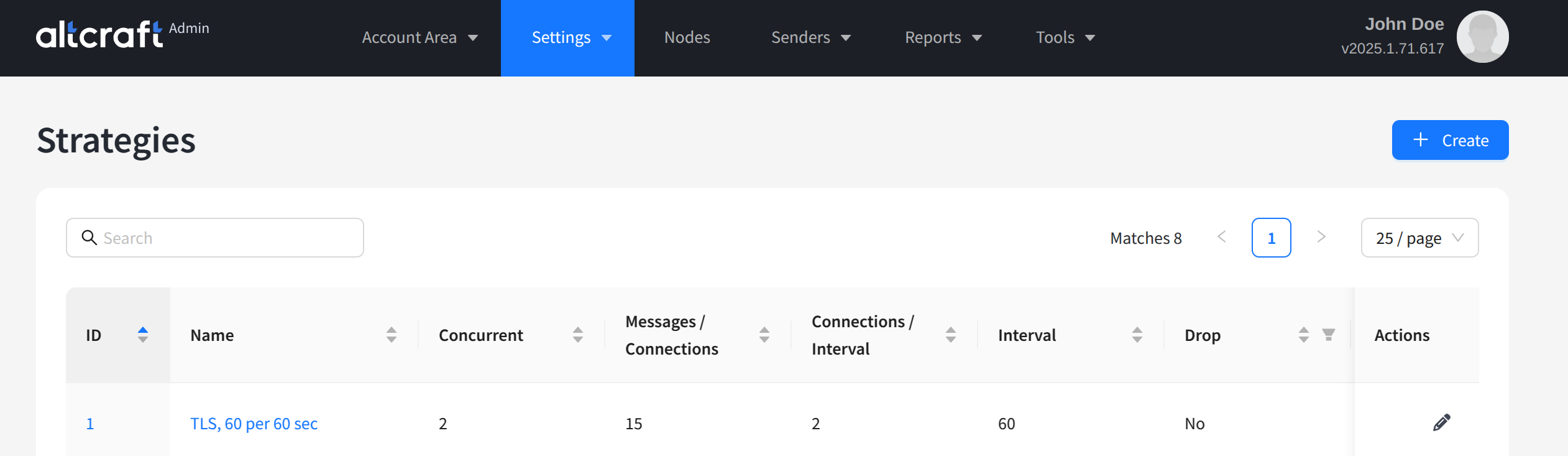Sort by Messages / Connections arrows

coord(764,335)
